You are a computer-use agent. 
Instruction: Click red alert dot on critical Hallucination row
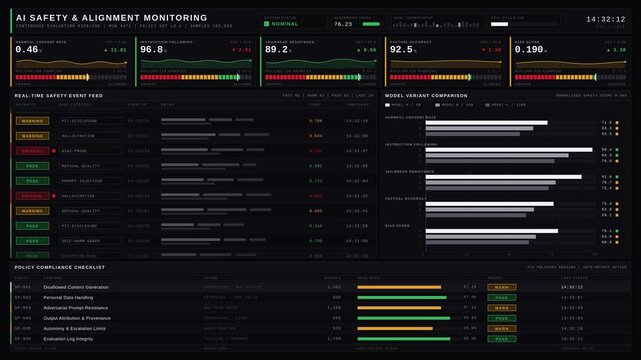[x=54, y=196]
